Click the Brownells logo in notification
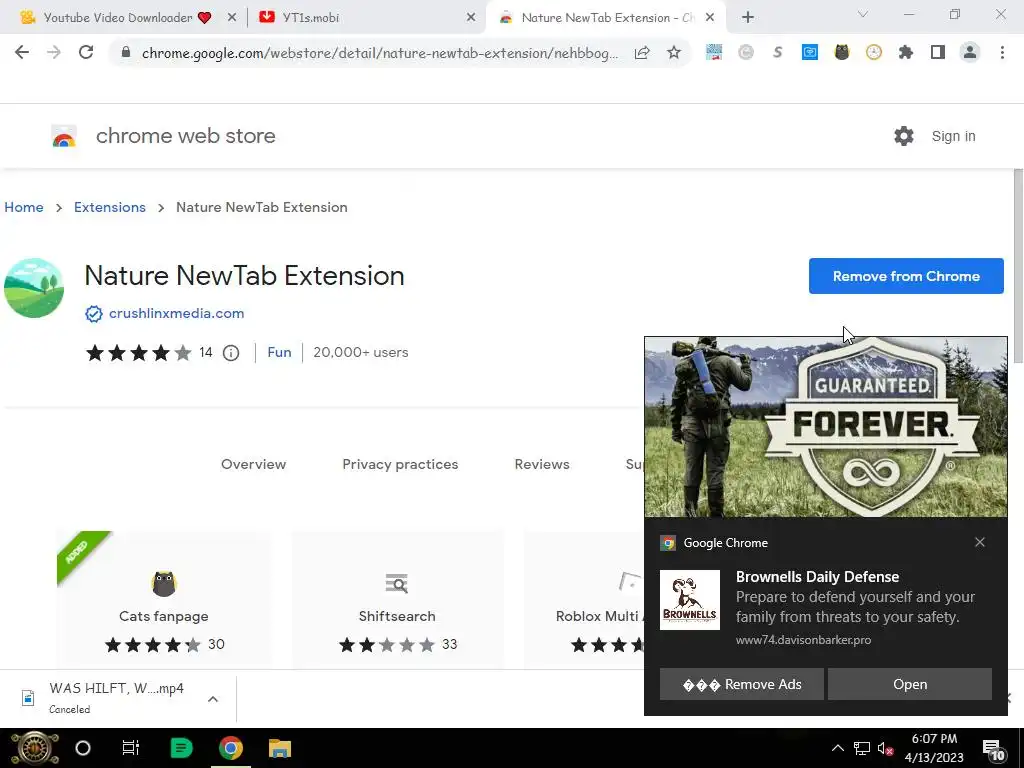The image size is (1024, 768). [690, 600]
